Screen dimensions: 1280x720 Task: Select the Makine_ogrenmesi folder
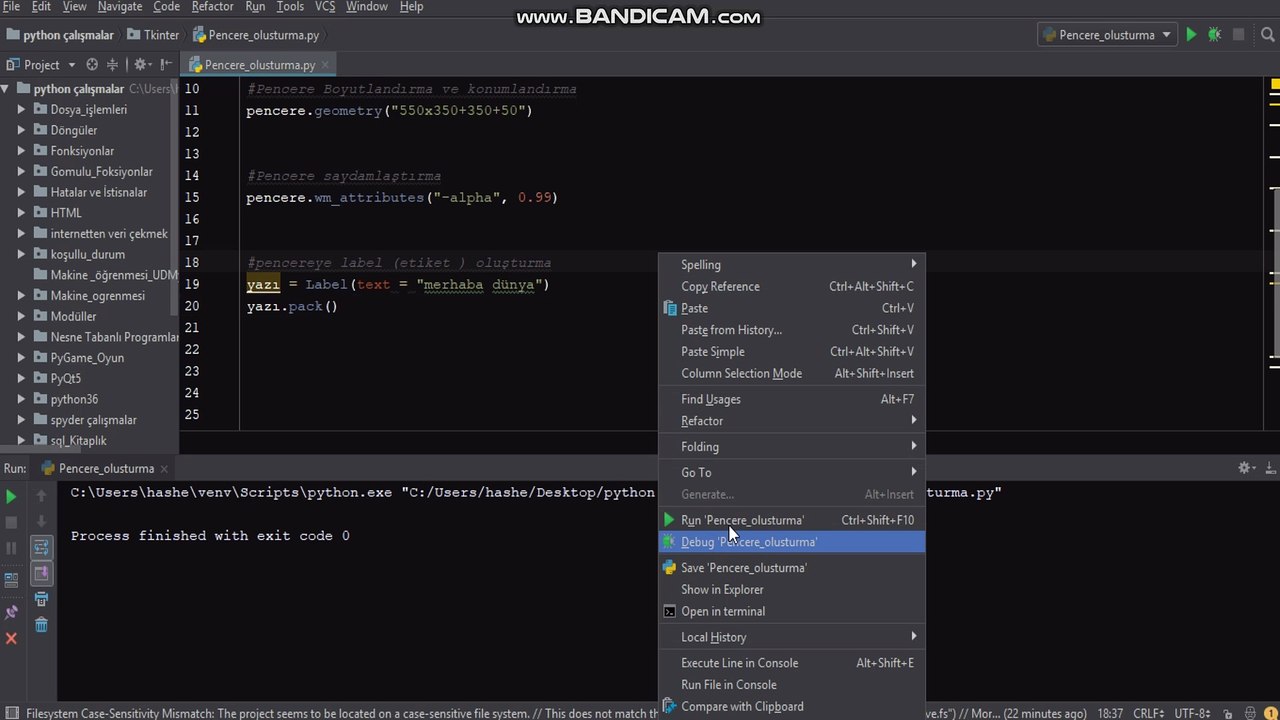tap(97, 296)
